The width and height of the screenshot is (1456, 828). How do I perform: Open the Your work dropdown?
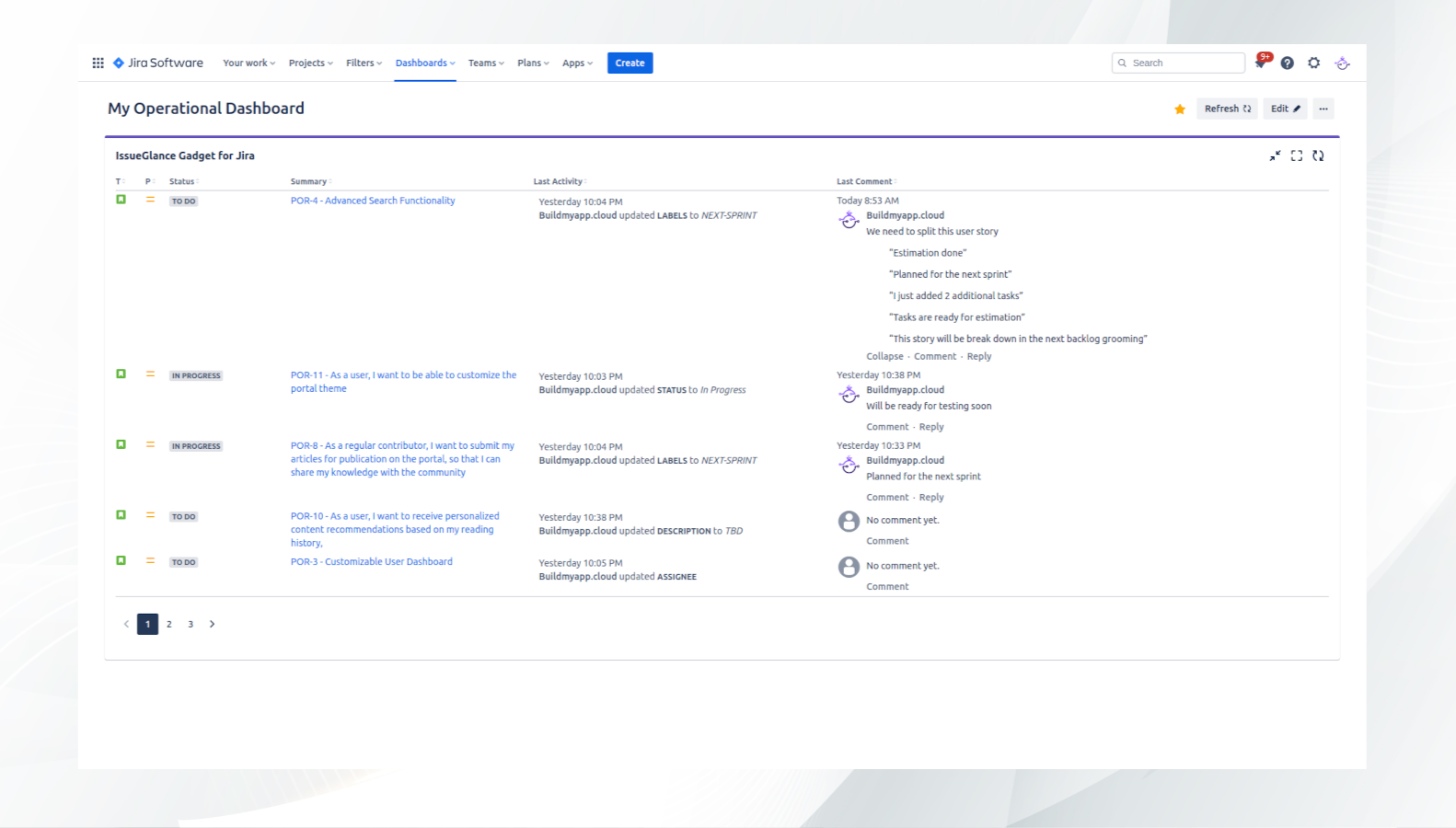(x=248, y=63)
